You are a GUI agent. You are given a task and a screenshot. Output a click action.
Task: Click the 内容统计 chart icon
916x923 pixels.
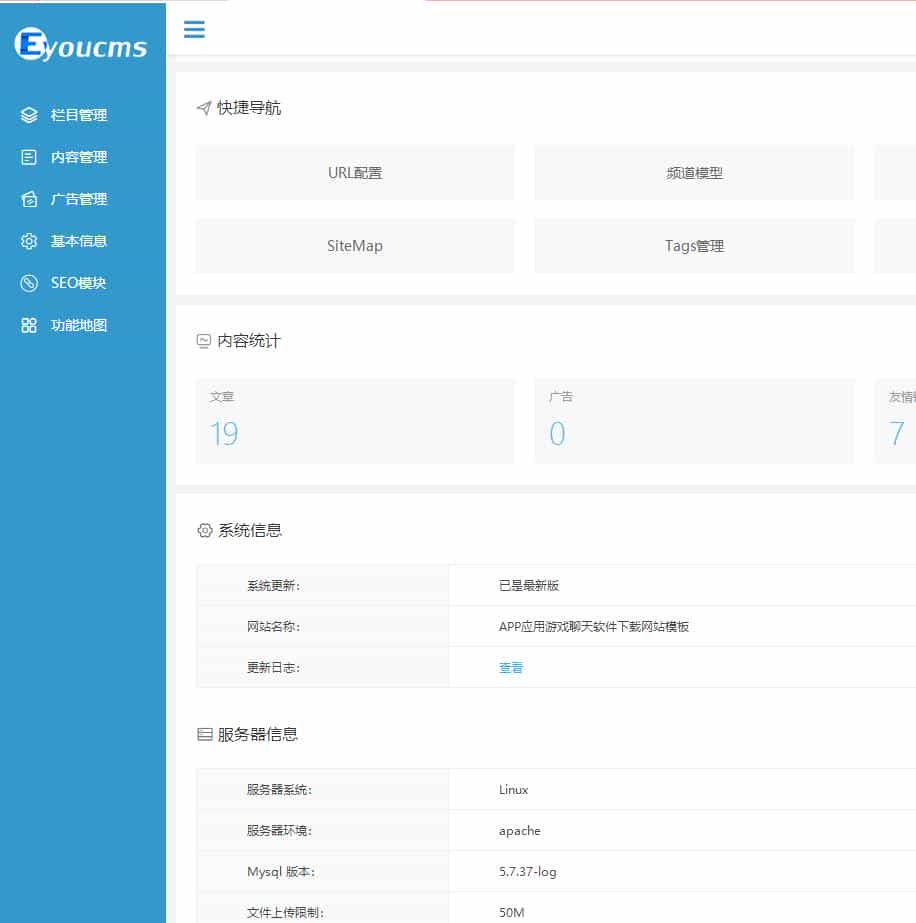click(x=204, y=341)
